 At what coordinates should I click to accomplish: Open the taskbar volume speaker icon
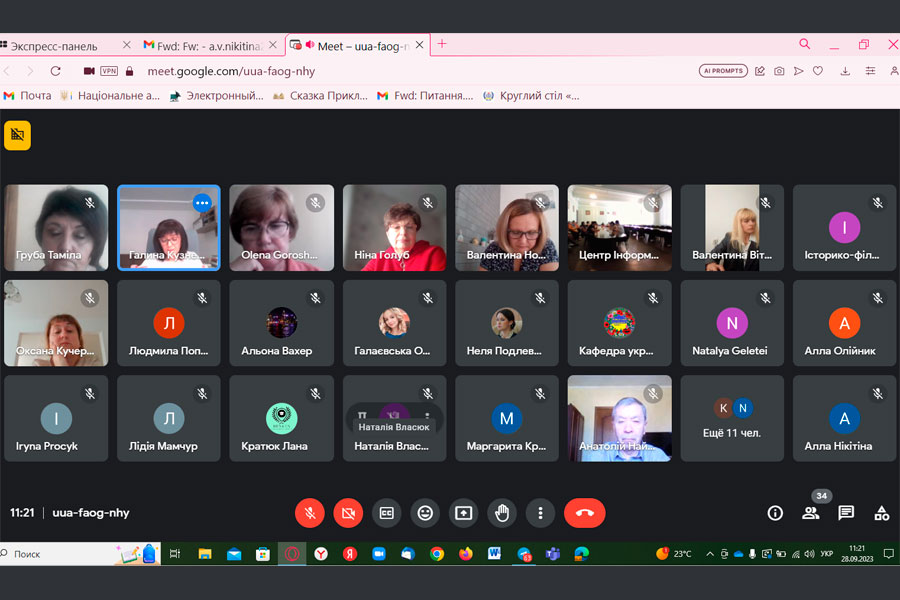pos(810,554)
